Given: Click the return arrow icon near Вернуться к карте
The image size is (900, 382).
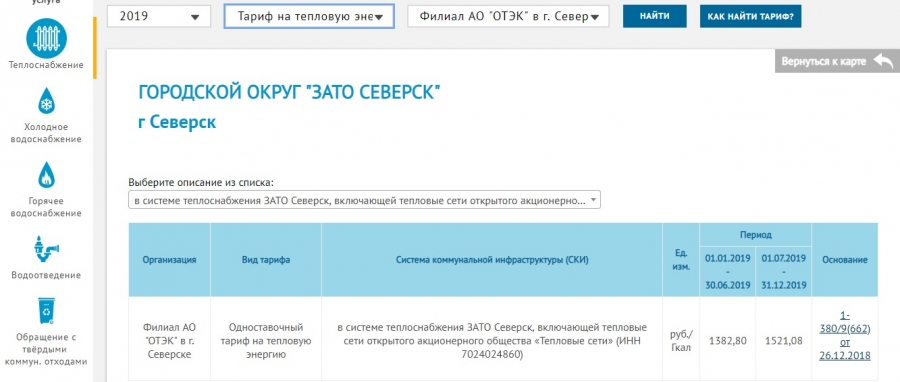Looking at the screenshot, I should [x=883, y=61].
